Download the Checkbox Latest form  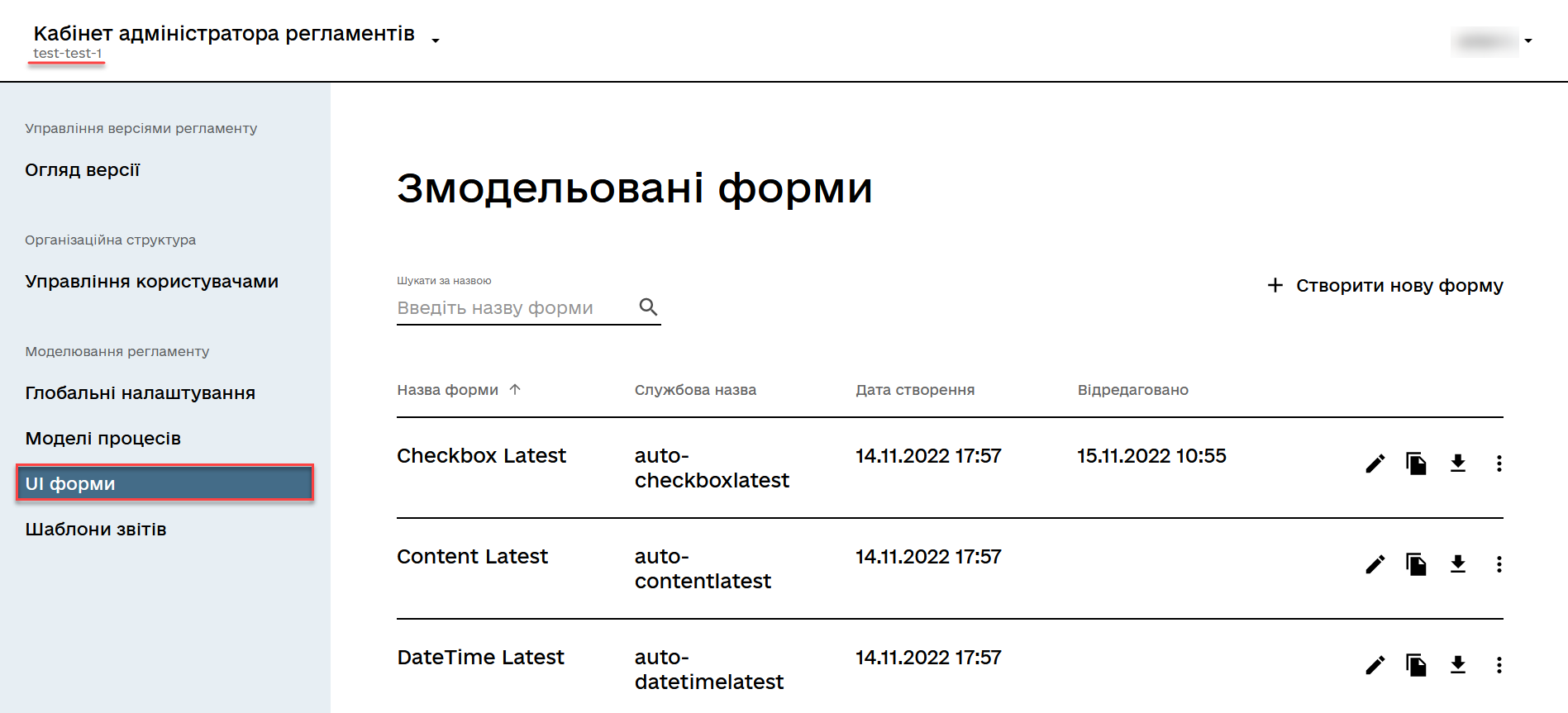(1458, 463)
